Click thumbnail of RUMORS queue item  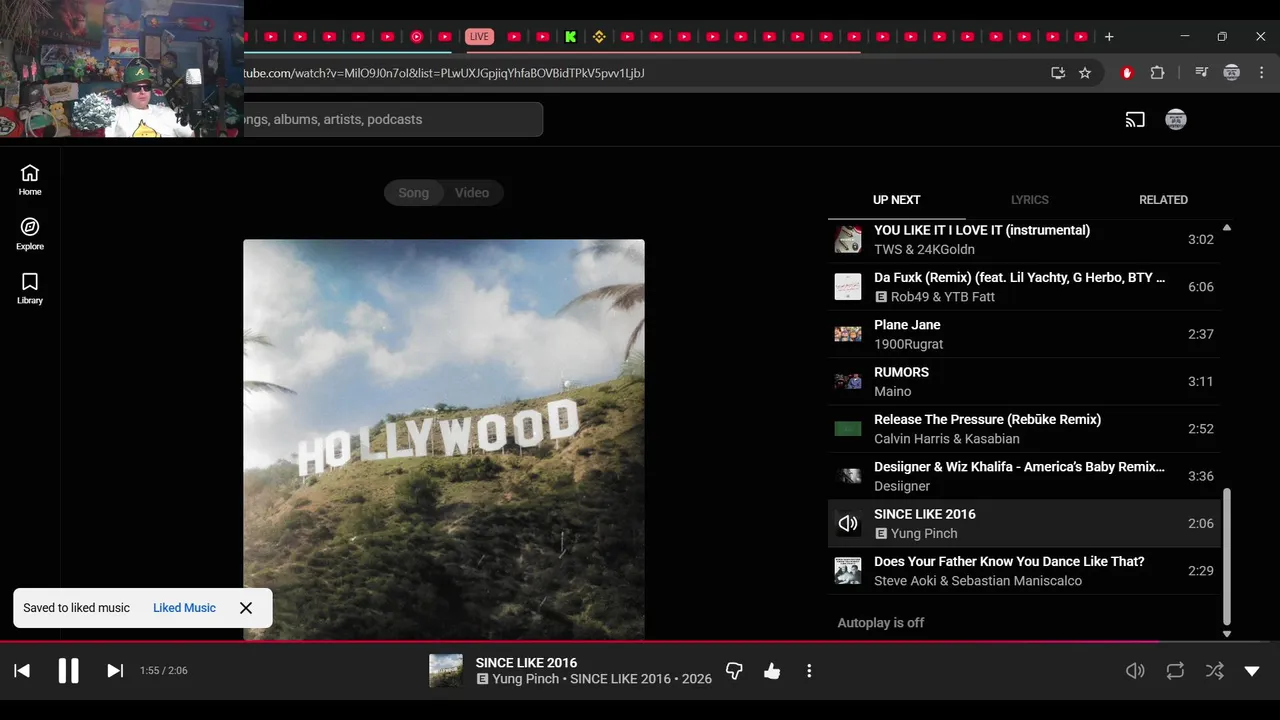coord(848,381)
